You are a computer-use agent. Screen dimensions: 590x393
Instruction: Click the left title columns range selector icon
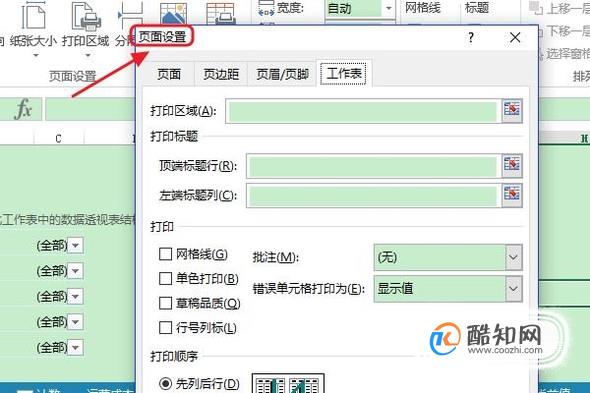pos(512,195)
